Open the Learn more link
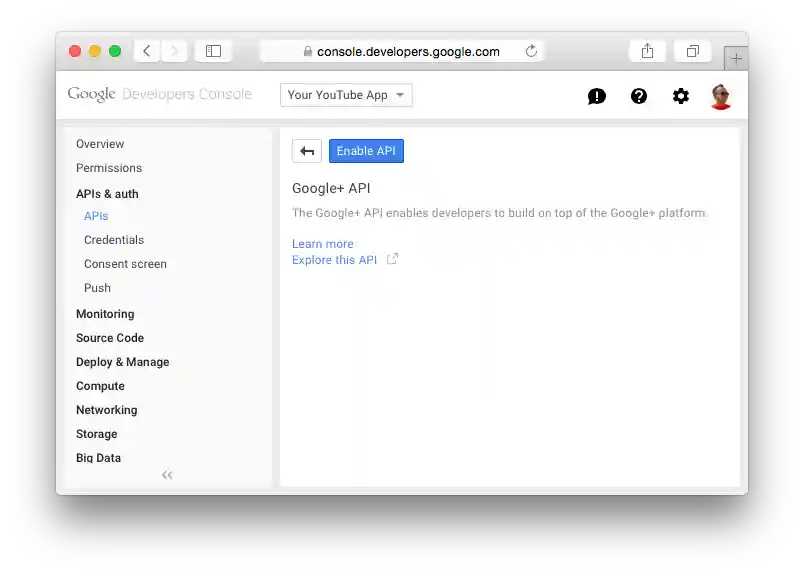The height and width of the screenshot is (575, 804). (323, 244)
